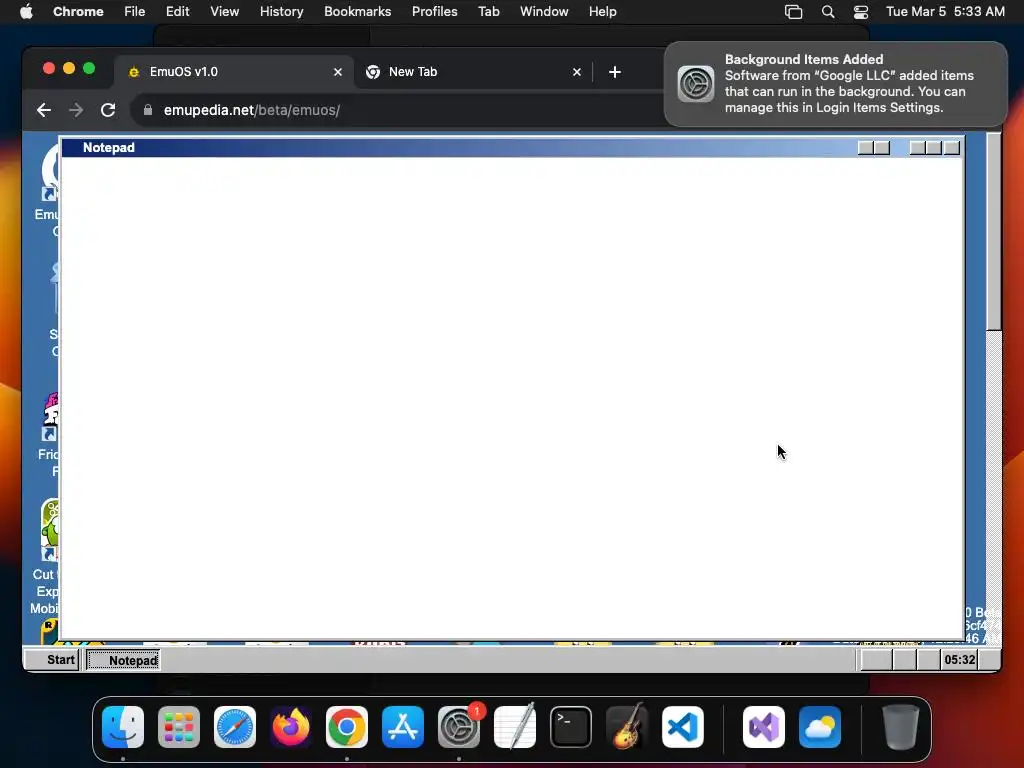Image resolution: width=1024 pixels, height=768 pixels.
Task: Minimize Chrome with the yellow button
Action: pos(69,69)
